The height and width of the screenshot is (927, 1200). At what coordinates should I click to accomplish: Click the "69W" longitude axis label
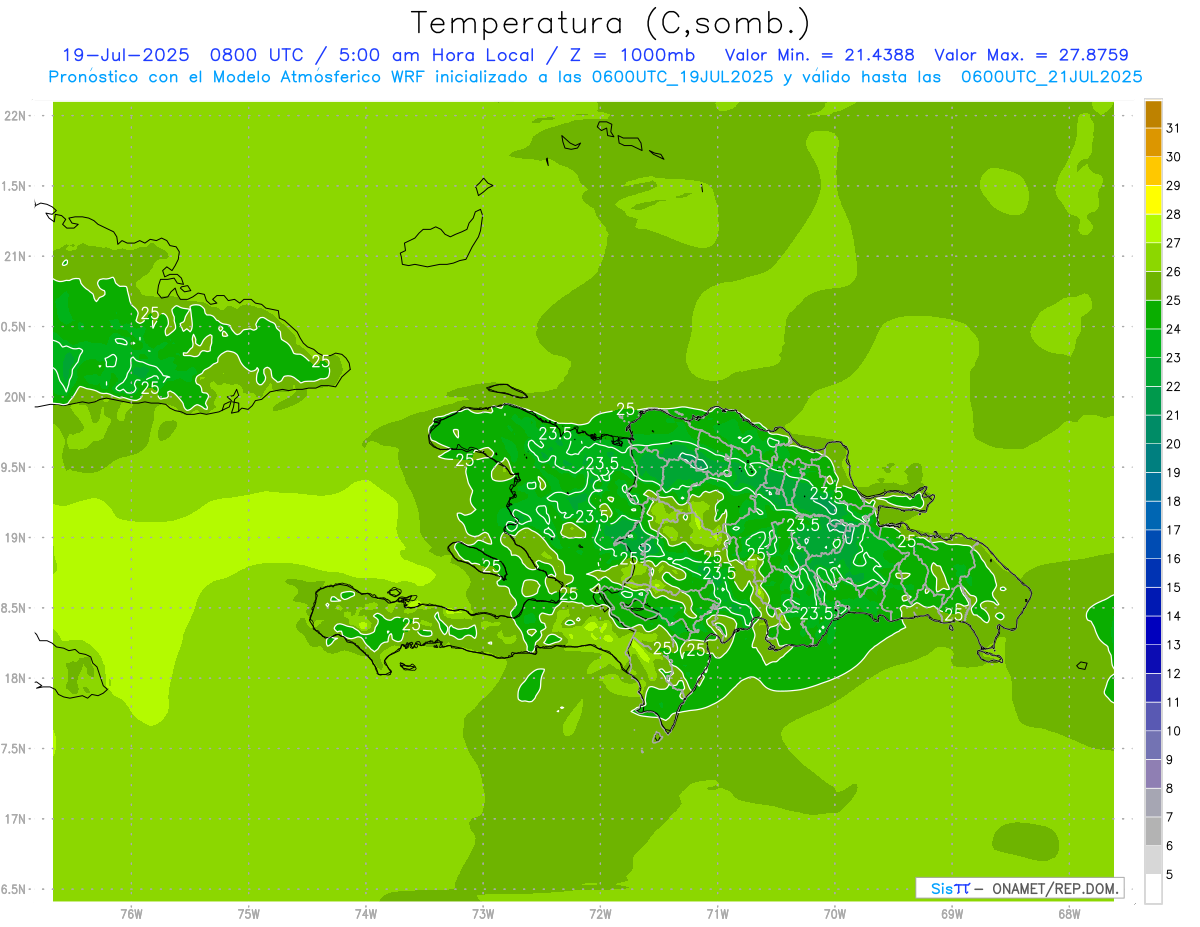coord(952,914)
